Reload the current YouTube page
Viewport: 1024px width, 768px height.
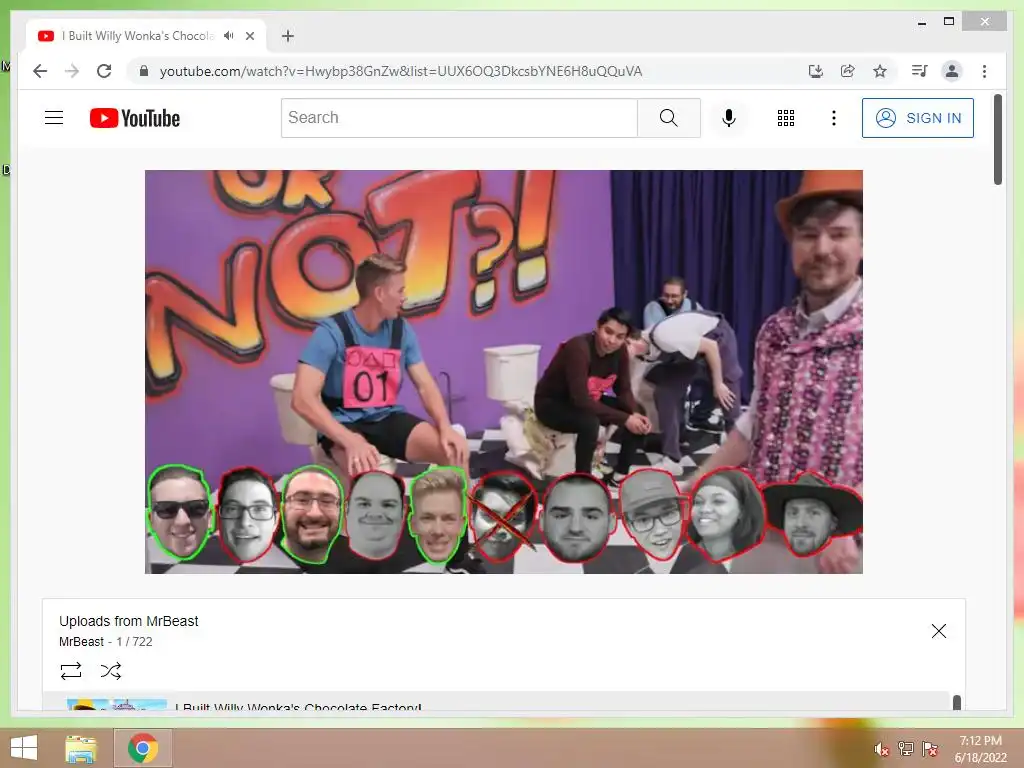point(104,71)
